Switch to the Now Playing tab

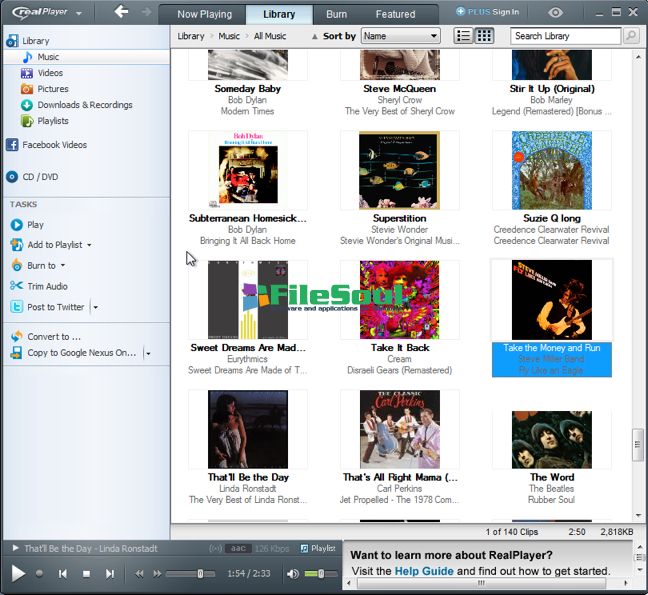[x=204, y=14]
